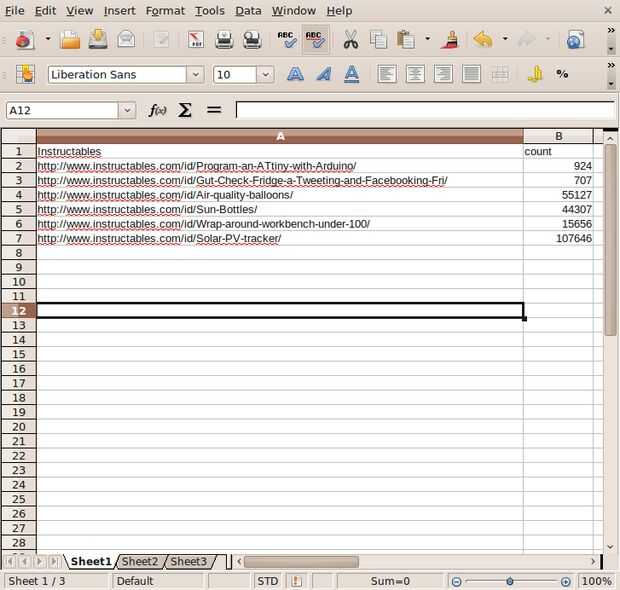620x590 pixels.
Task: Apply Currency number format icon
Action: (535, 74)
